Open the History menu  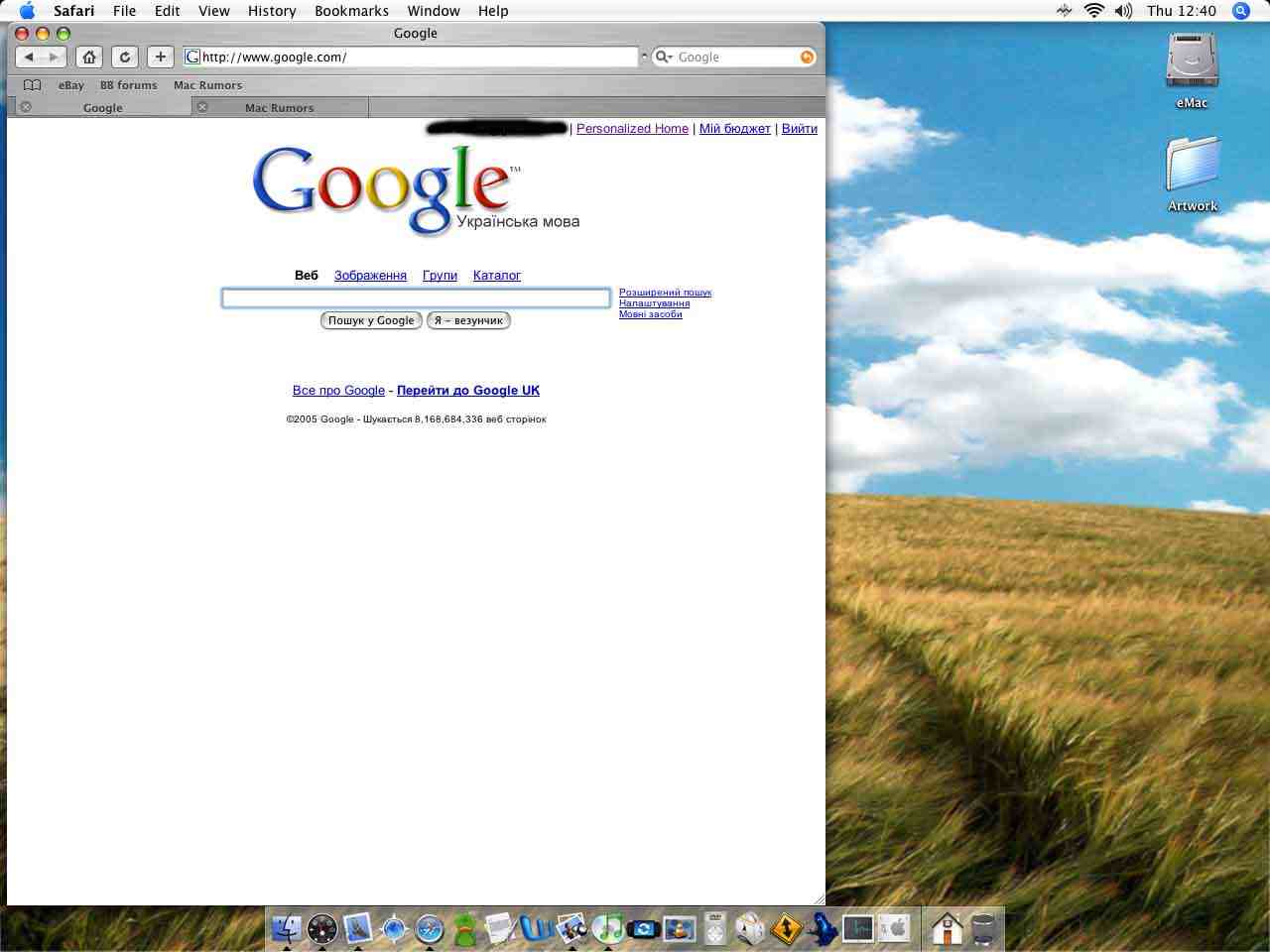272,11
